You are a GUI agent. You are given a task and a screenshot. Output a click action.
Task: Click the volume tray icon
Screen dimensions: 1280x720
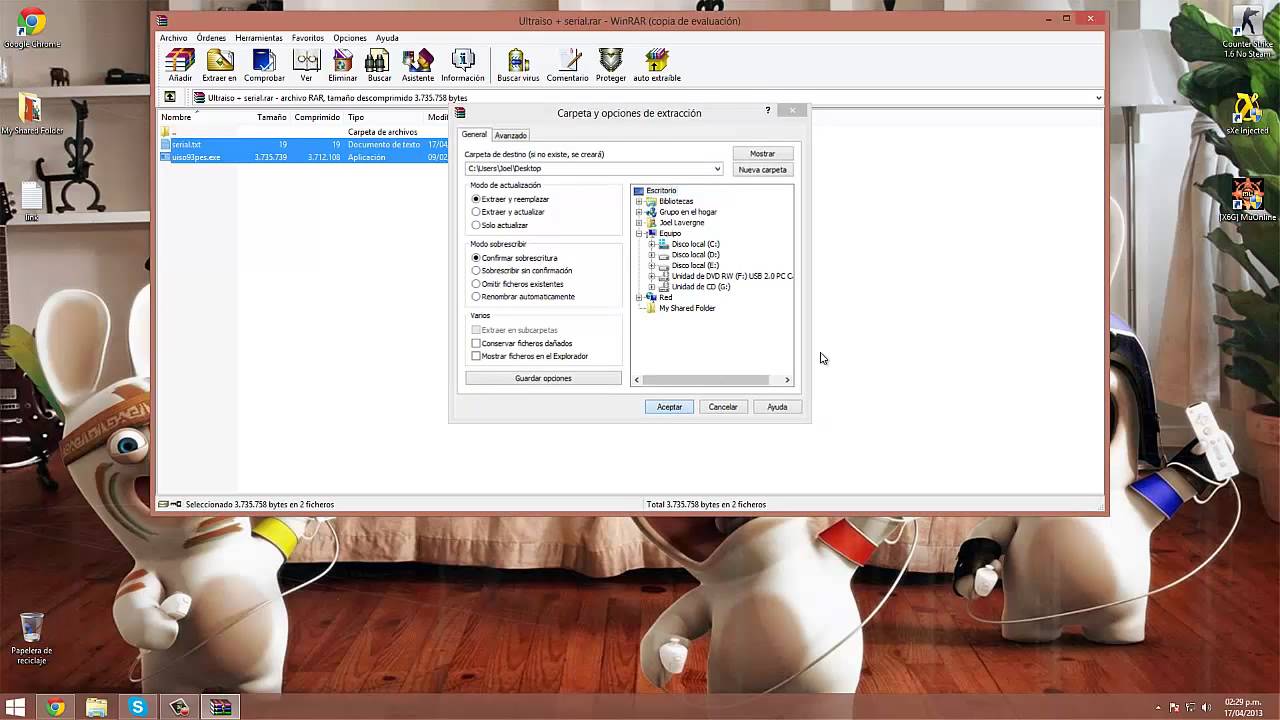pos(1207,708)
